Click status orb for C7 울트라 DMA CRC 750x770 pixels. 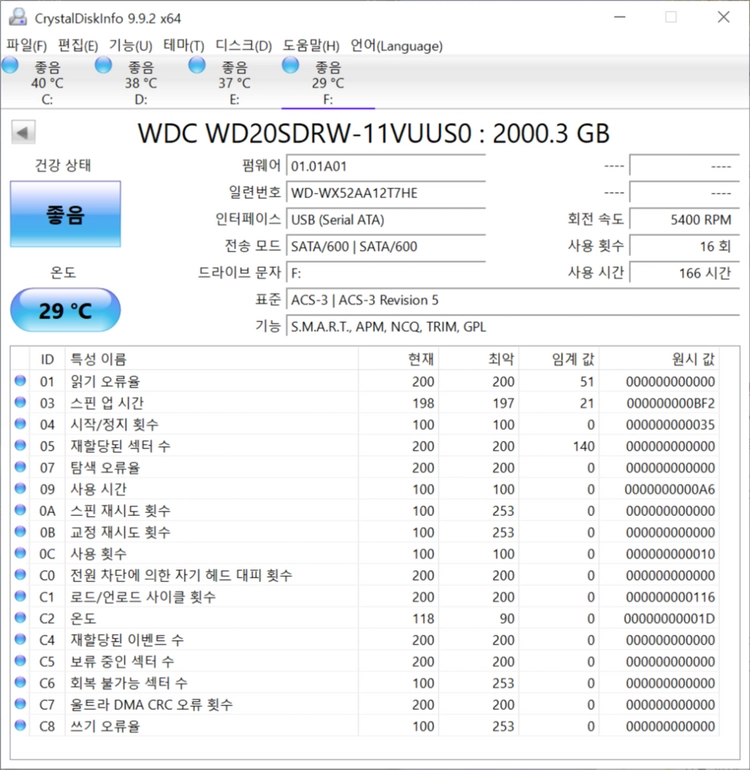click(x=20, y=704)
